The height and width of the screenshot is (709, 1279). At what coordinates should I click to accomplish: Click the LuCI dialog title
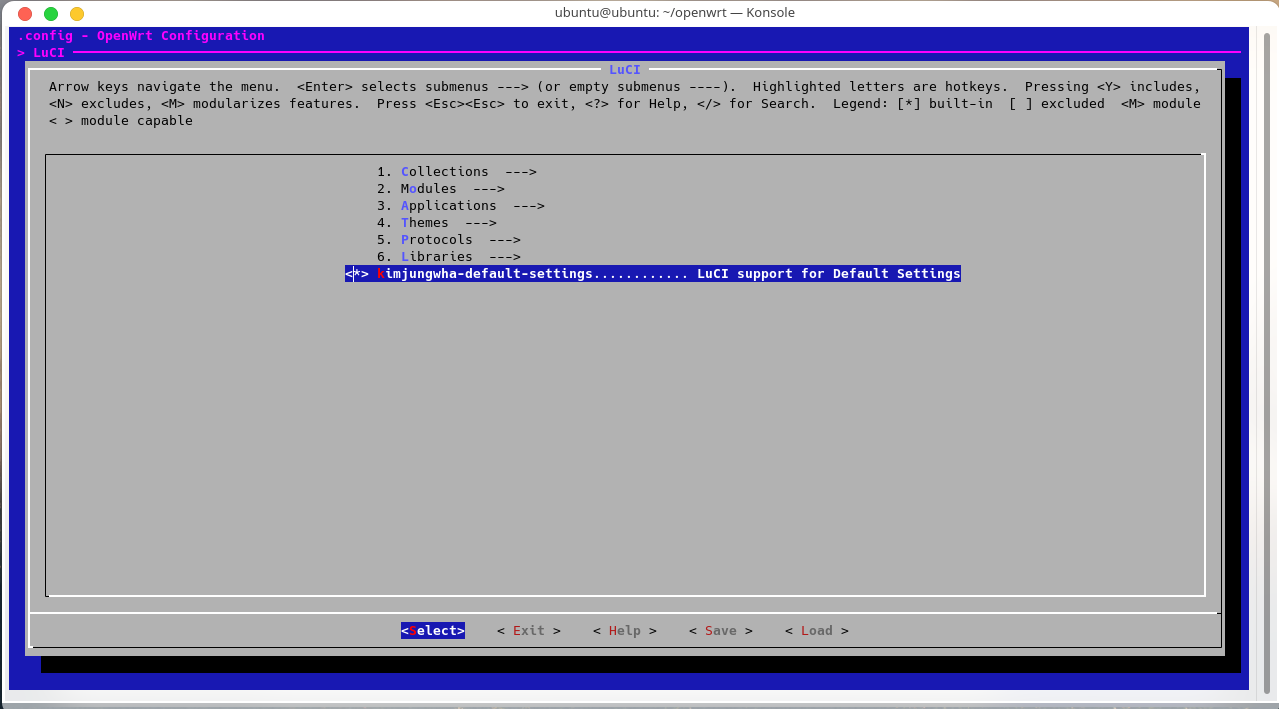(x=625, y=69)
